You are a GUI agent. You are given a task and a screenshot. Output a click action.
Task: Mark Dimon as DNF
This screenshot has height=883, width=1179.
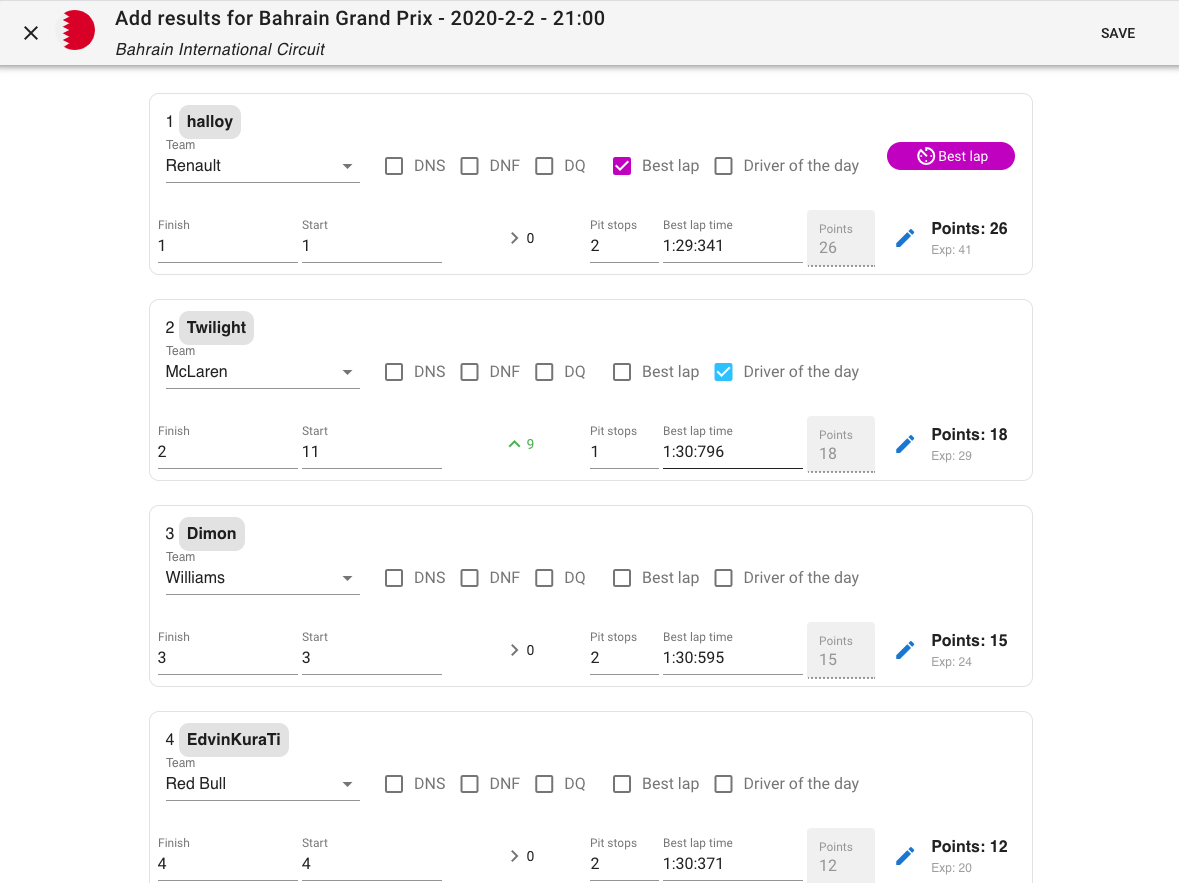click(469, 578)
